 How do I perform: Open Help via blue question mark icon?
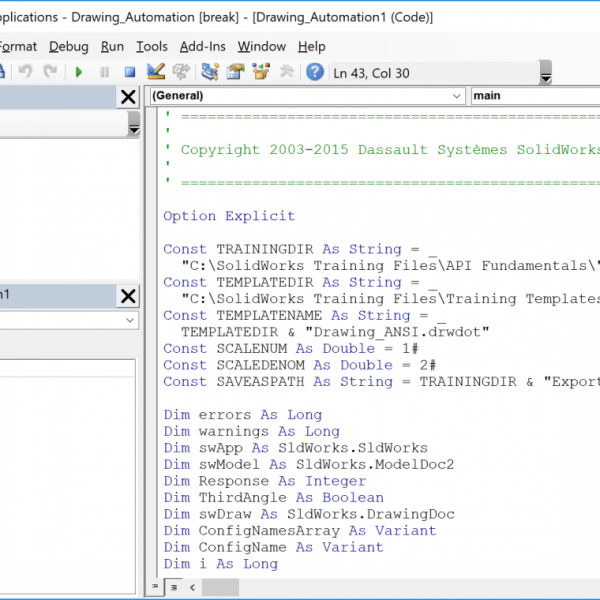click(315, 72)
